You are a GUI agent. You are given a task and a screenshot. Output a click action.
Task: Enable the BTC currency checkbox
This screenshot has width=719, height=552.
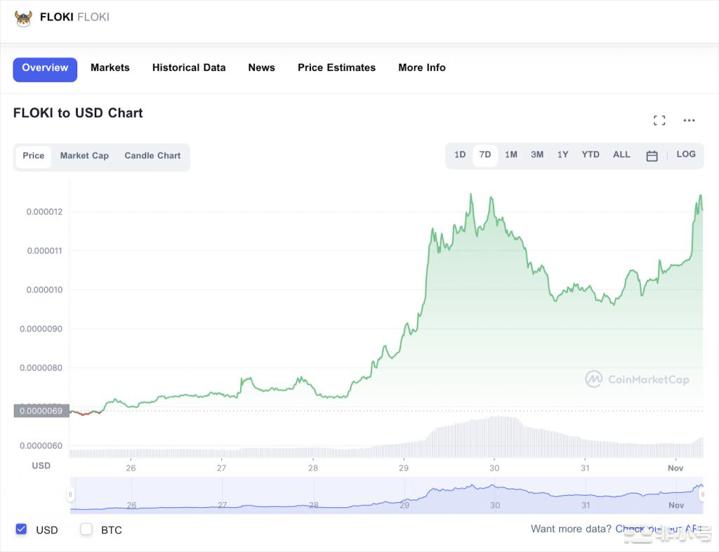pyautogui.click(x=86, y=529)
